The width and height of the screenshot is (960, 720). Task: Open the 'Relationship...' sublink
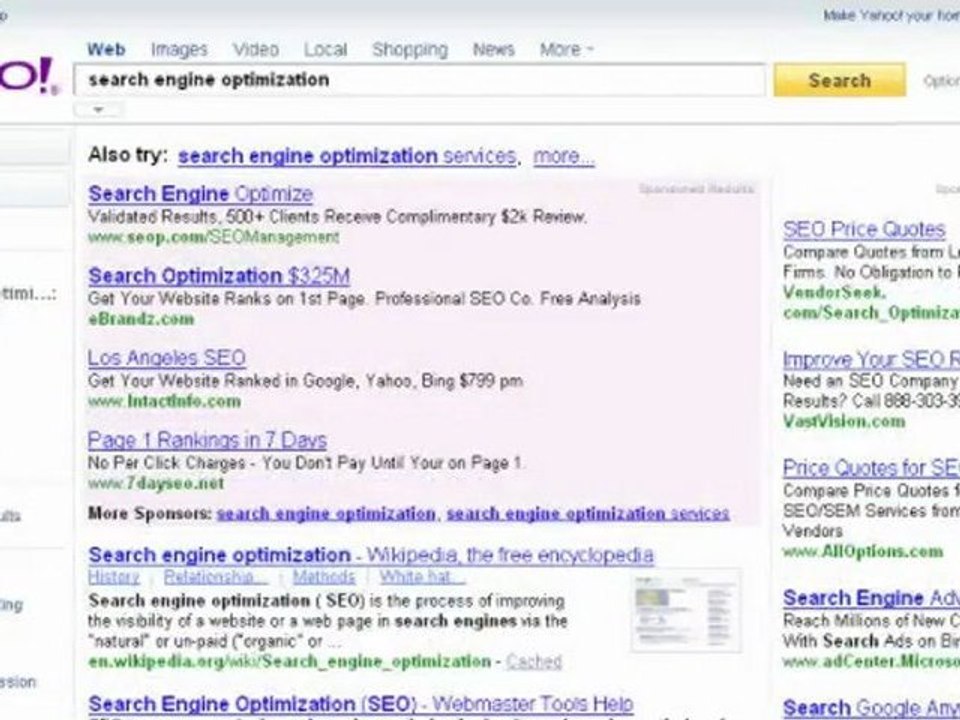click(216, 577)
